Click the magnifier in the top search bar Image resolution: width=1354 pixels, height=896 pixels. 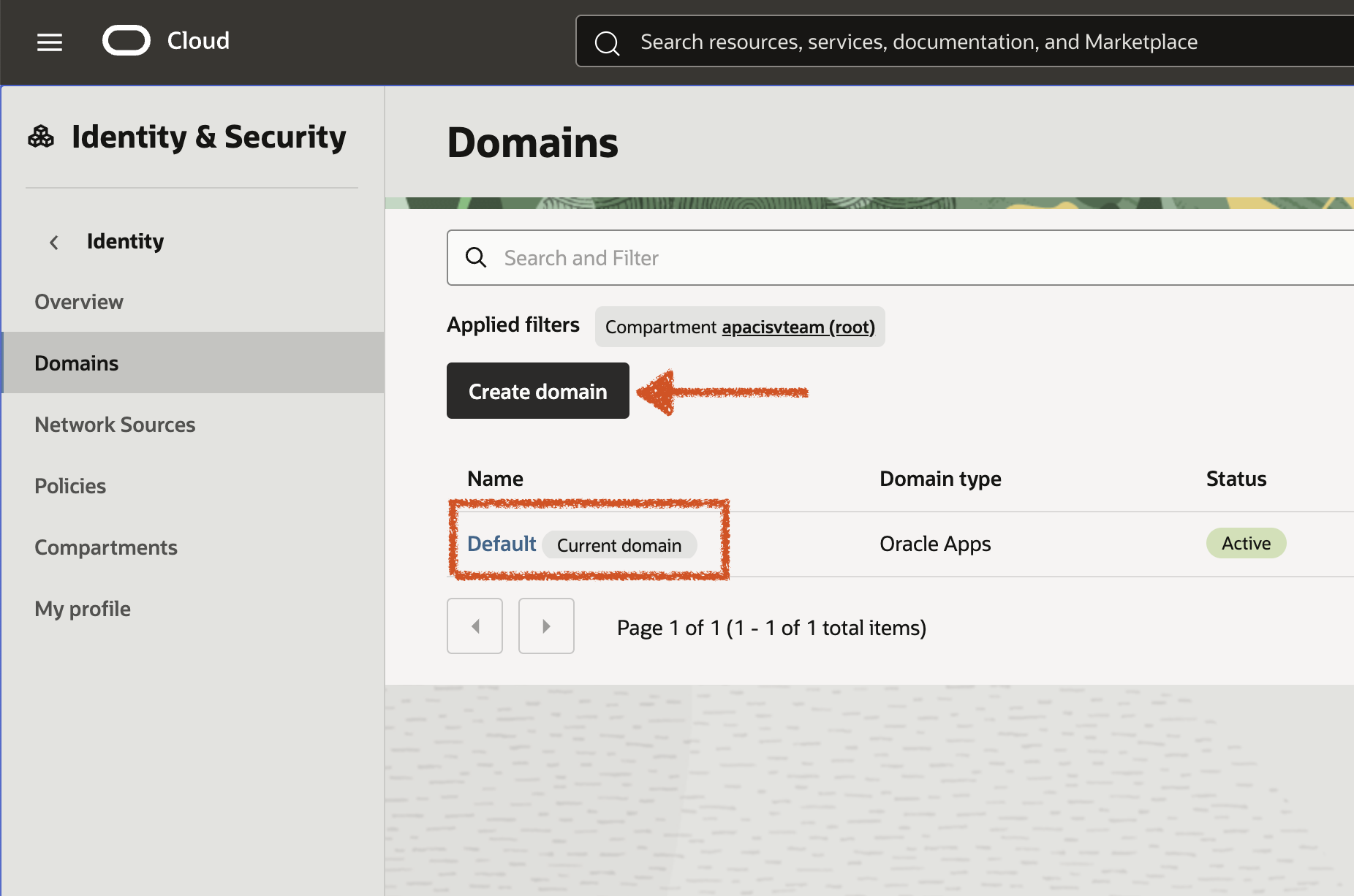[x=607, y=42]
